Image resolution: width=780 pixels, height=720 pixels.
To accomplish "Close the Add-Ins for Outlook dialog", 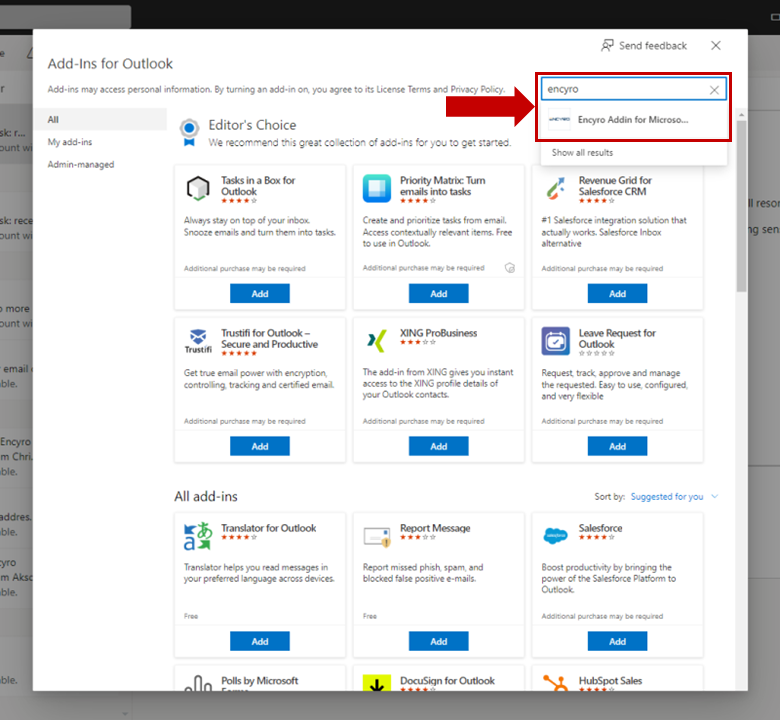I will pos(716,46).
